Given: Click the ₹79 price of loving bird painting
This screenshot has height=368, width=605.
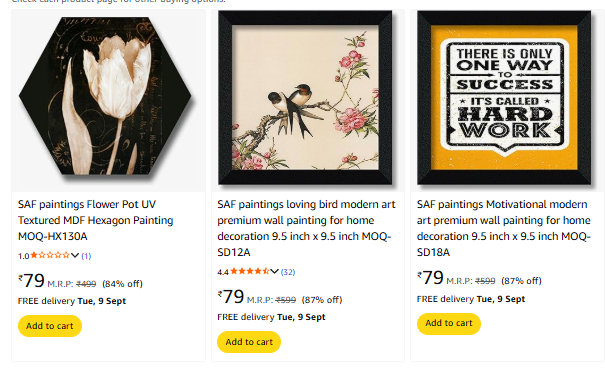Looking at the screenshot, I should 231,297.
